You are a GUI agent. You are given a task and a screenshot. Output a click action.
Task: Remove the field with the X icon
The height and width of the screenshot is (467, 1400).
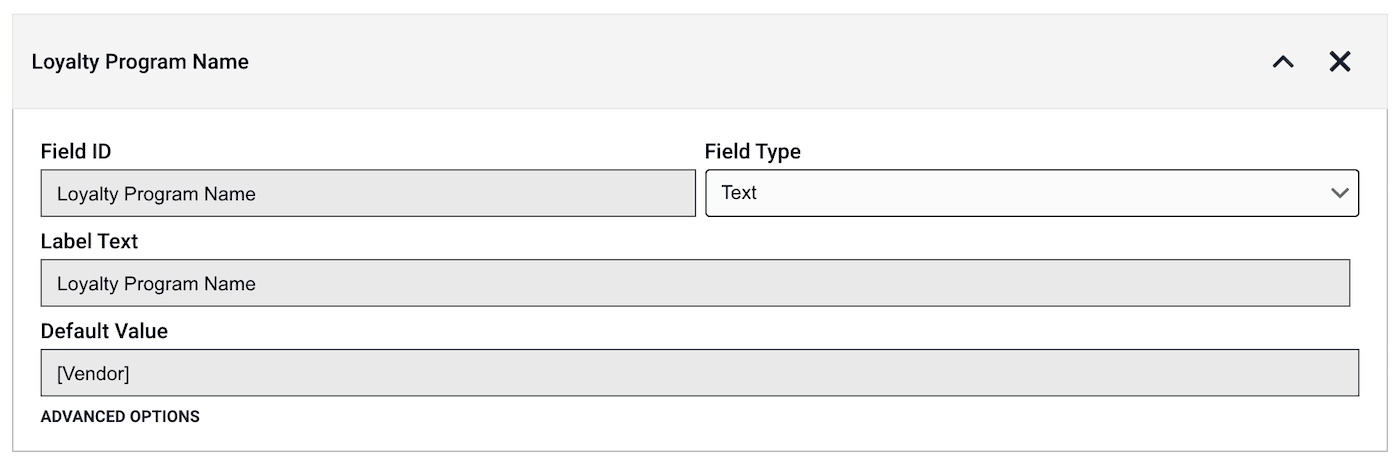(x=1340, y=62)
